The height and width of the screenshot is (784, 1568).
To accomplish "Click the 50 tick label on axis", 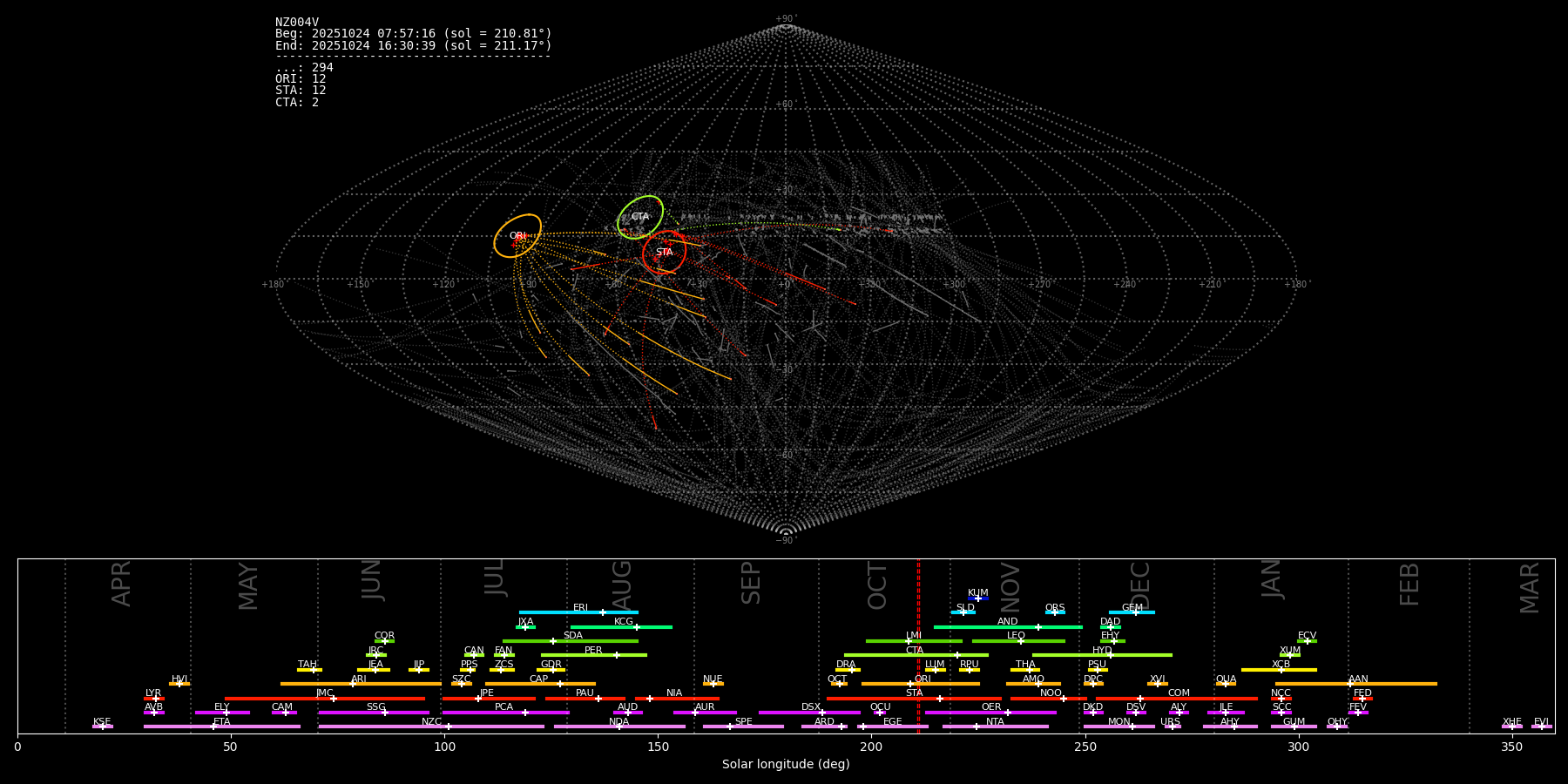I will [x=230, y=747].
